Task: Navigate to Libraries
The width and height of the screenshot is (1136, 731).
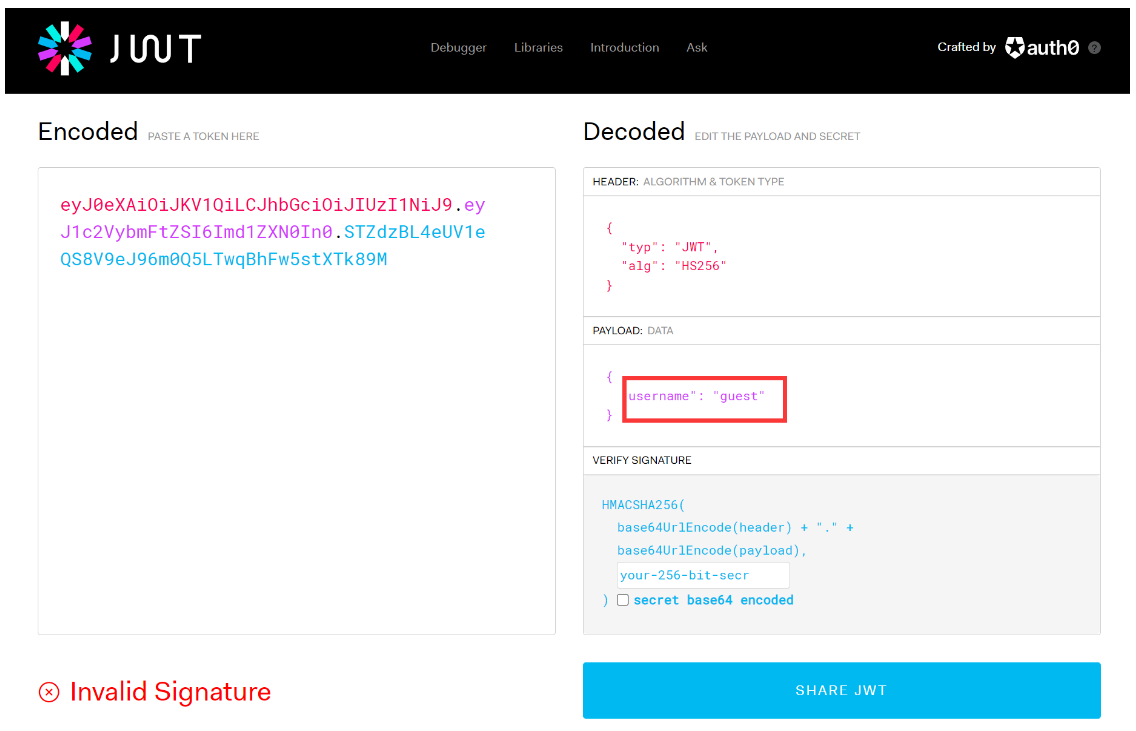Action: pyautogui.click(x=538, y=47)
